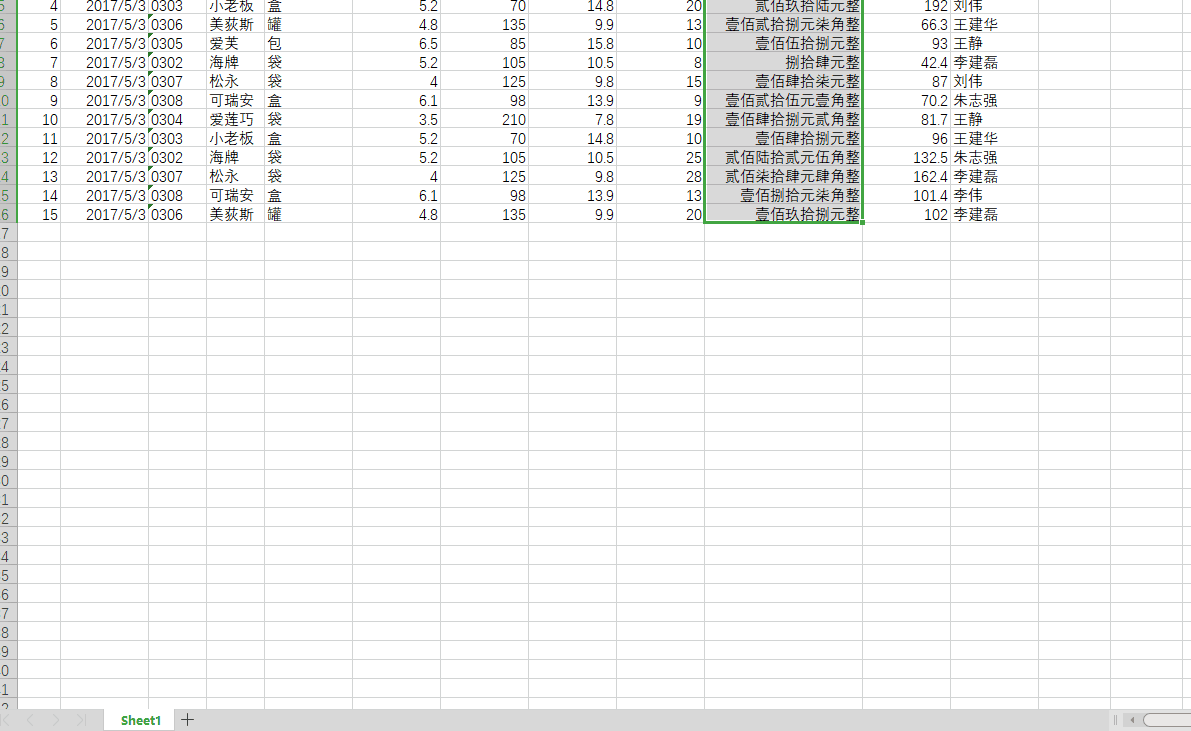Select cell 壹佰捌拾元柒角整
The height and width of the screenshot is (731, 1191).
tap(784, 195)
